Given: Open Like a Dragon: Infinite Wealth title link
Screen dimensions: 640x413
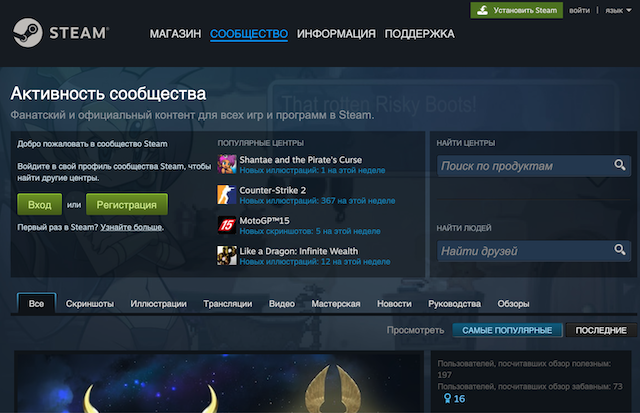Looking at the screenshot, I should tap(298, 251).
